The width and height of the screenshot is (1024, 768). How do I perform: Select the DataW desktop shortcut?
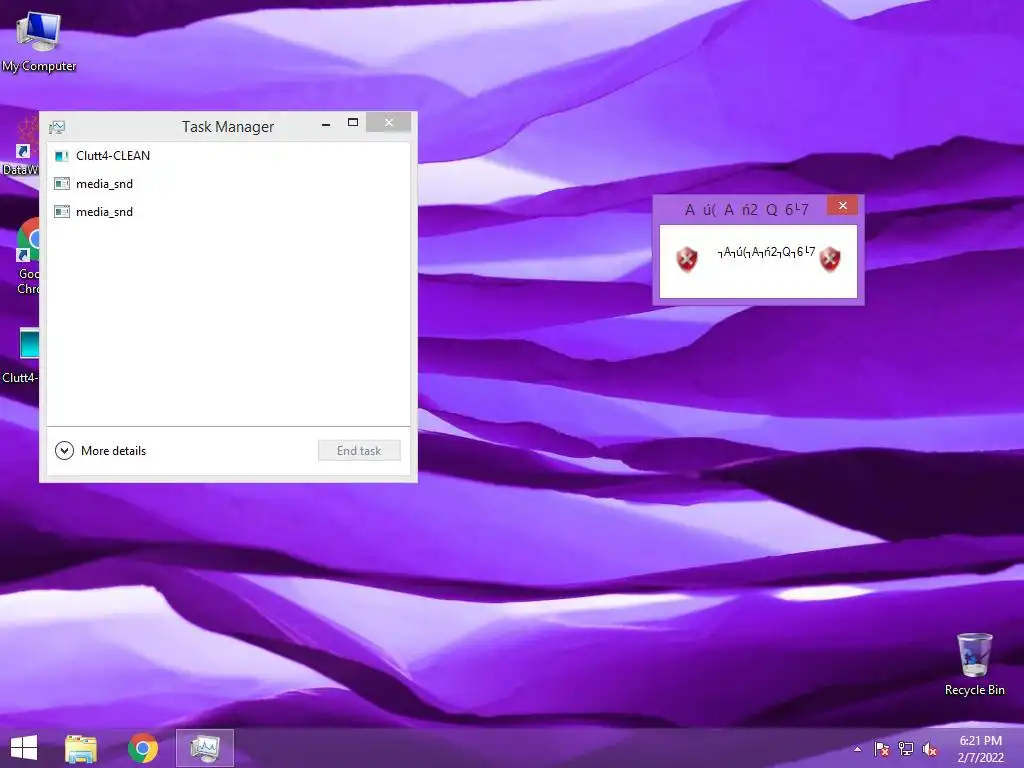(20, 147)
